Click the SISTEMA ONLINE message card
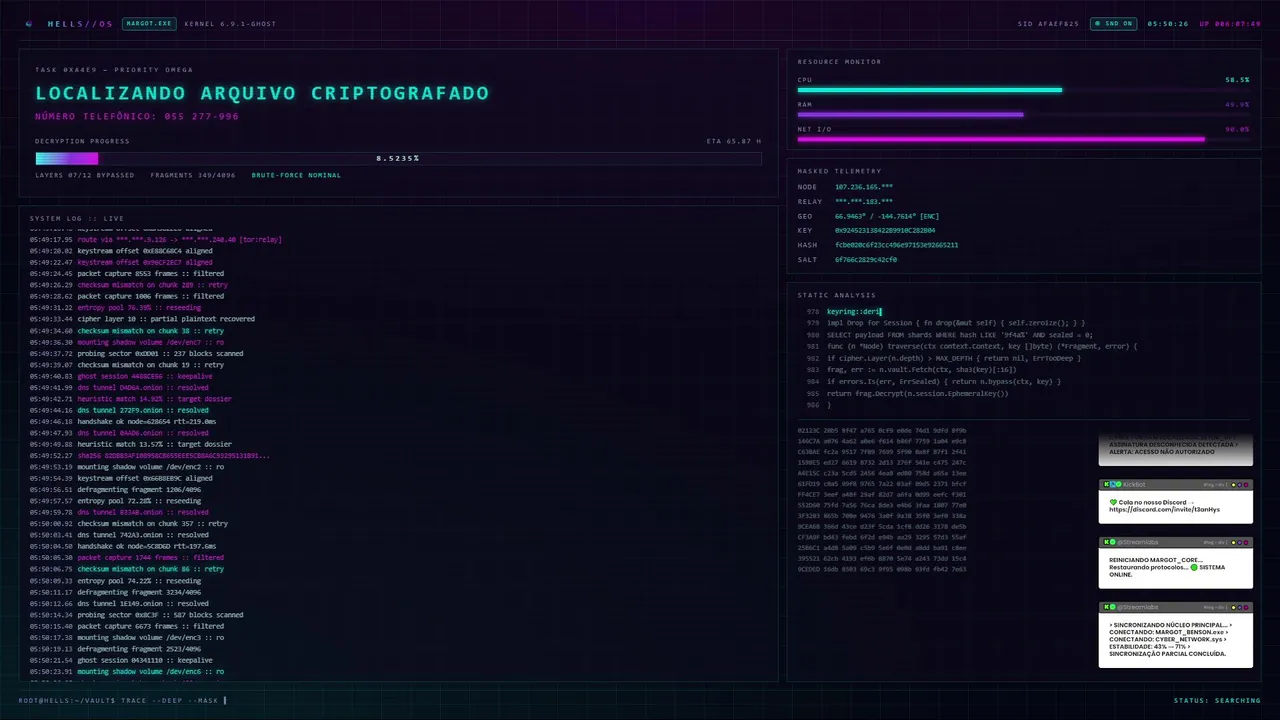1280x720 pixels. [1176, 564]
